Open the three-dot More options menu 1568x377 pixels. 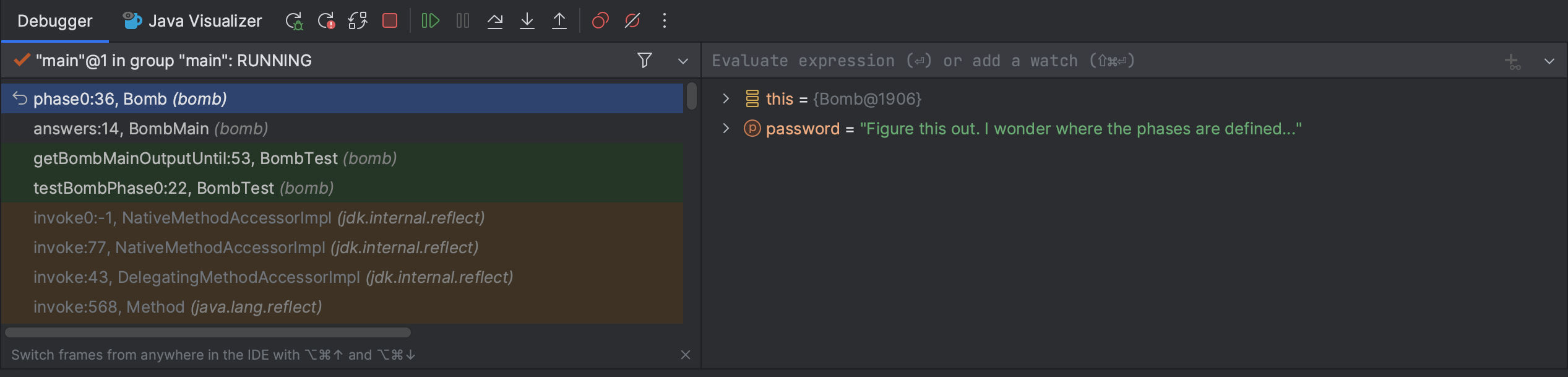[x=664, y=20]
